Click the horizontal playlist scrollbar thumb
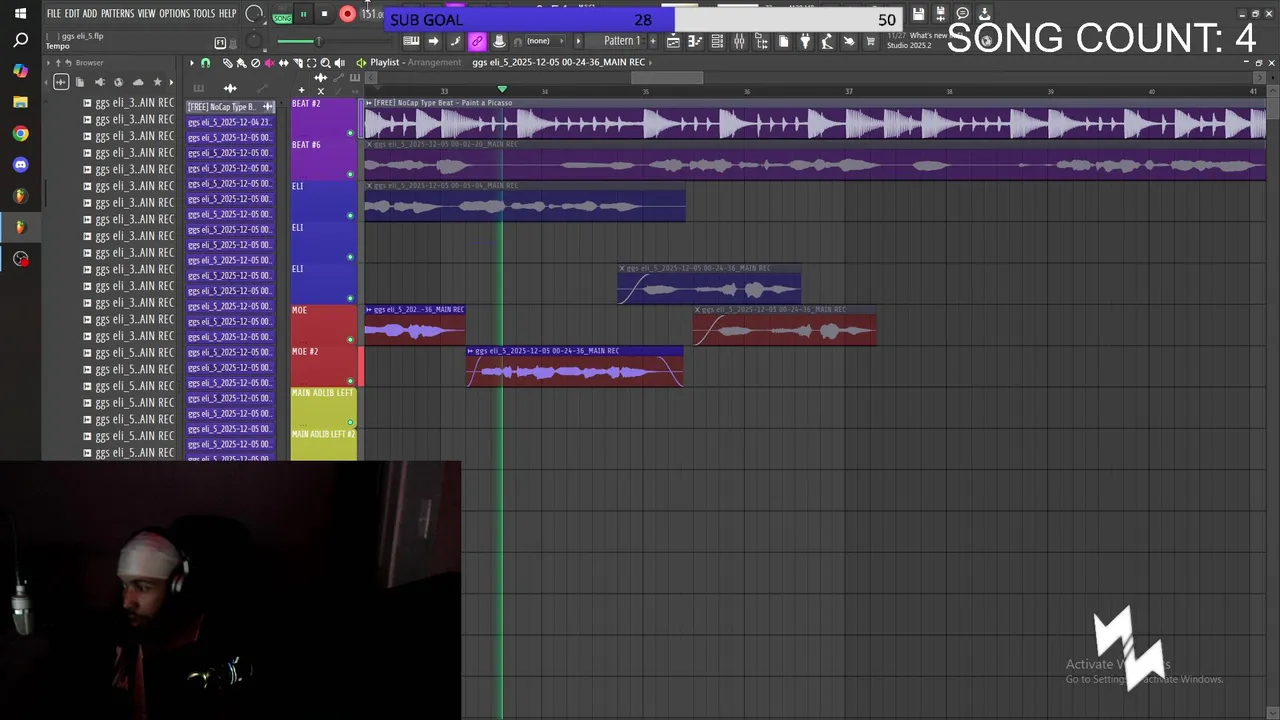Viewport: 1280px width, 720px height. 667,78
